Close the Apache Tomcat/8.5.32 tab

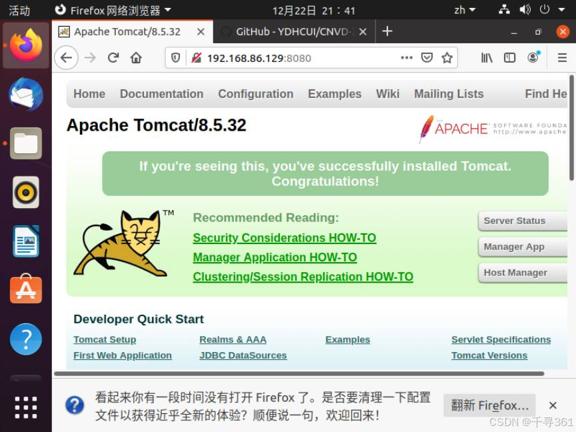click(x=201, y=32)
